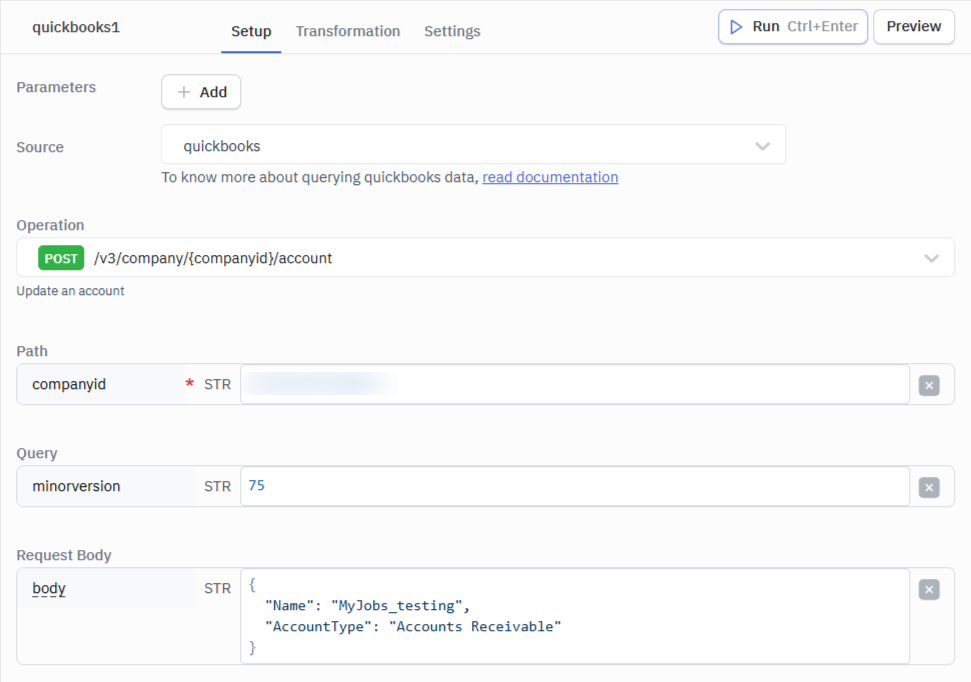Click the companyid parameter label
Screen dimensions: 971x682
(x=69, y=384)
